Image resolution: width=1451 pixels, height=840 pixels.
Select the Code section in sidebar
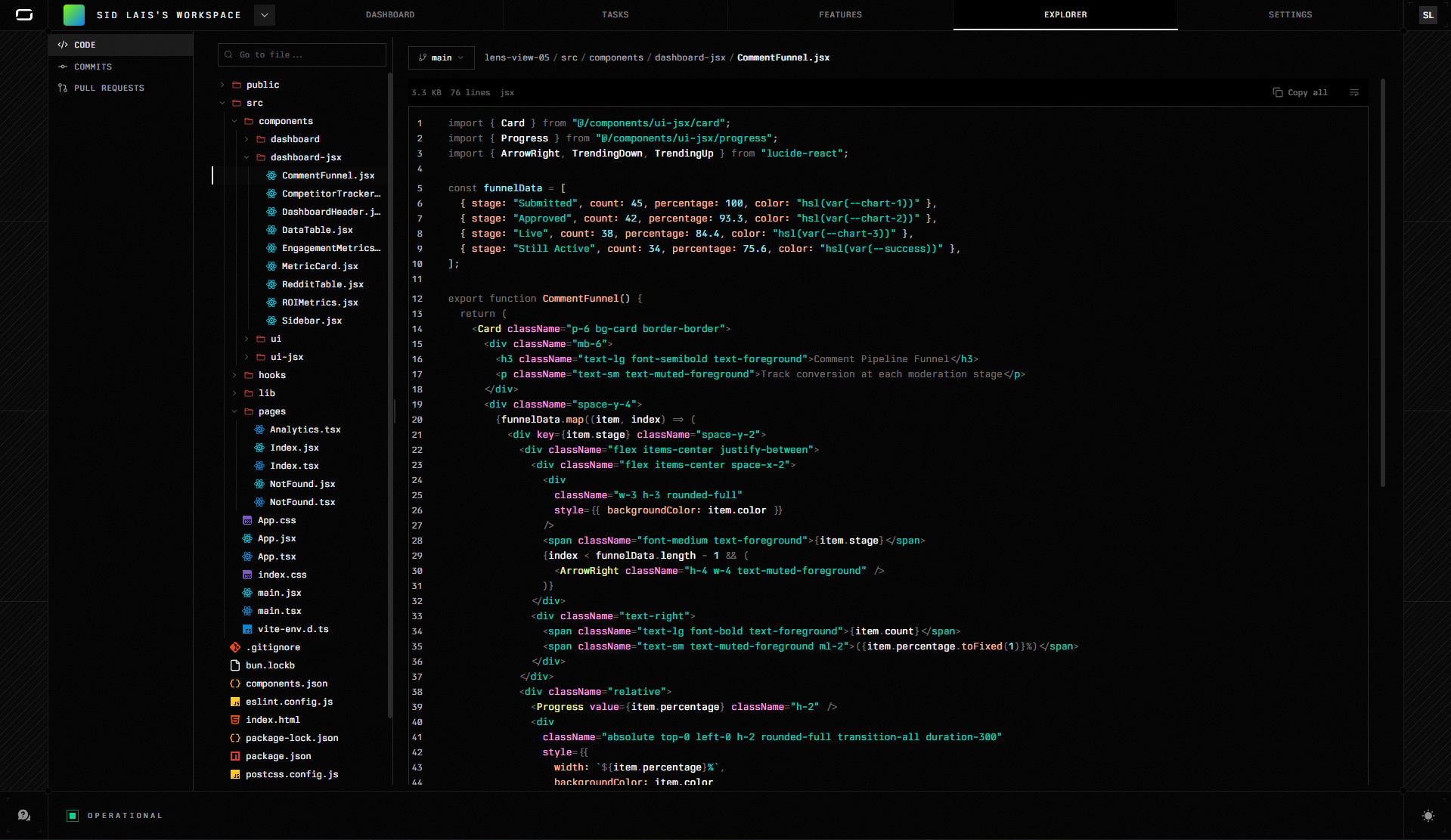[x=121, y=45]
